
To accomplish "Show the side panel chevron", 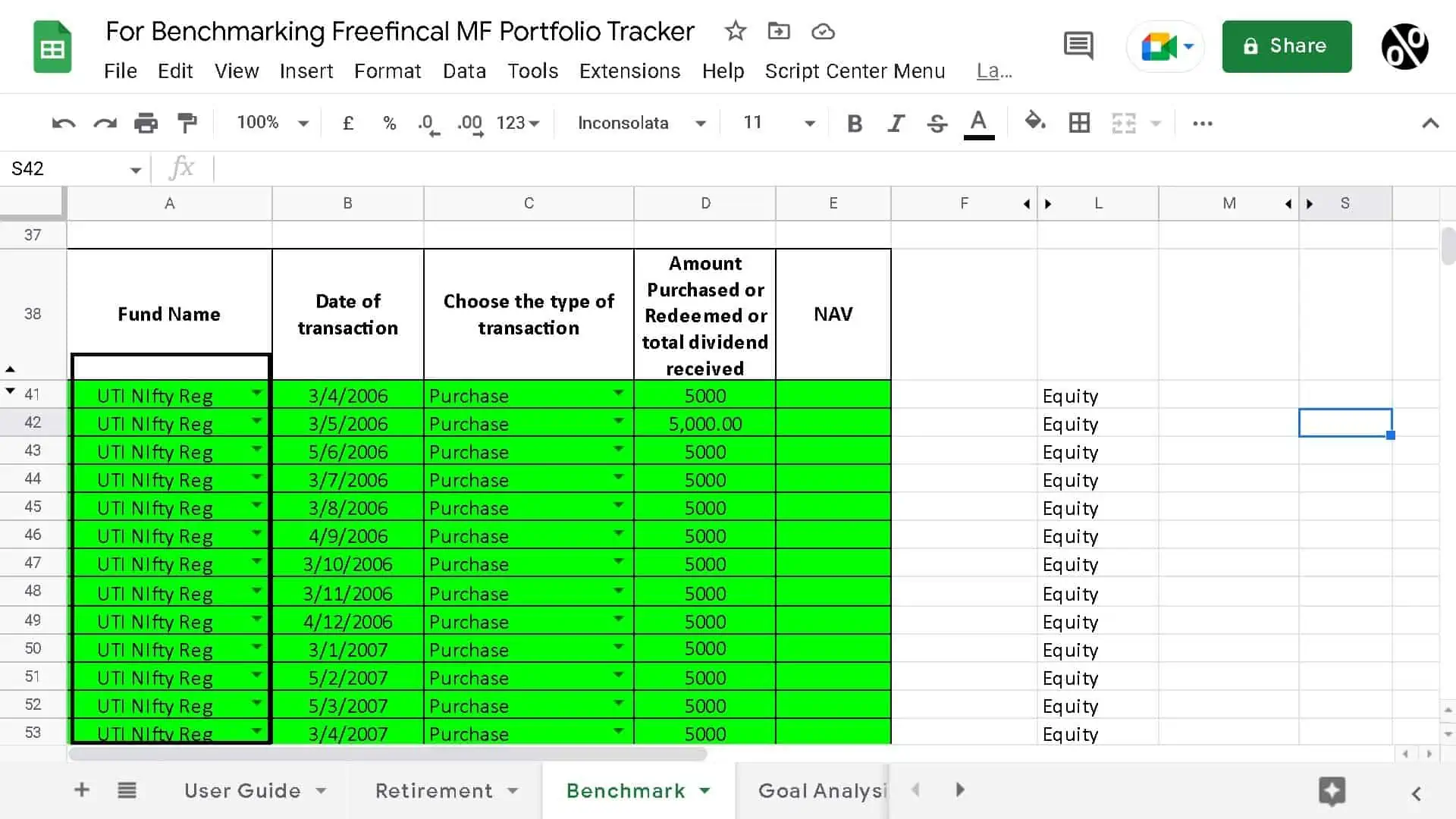I will pos(1416,793).
